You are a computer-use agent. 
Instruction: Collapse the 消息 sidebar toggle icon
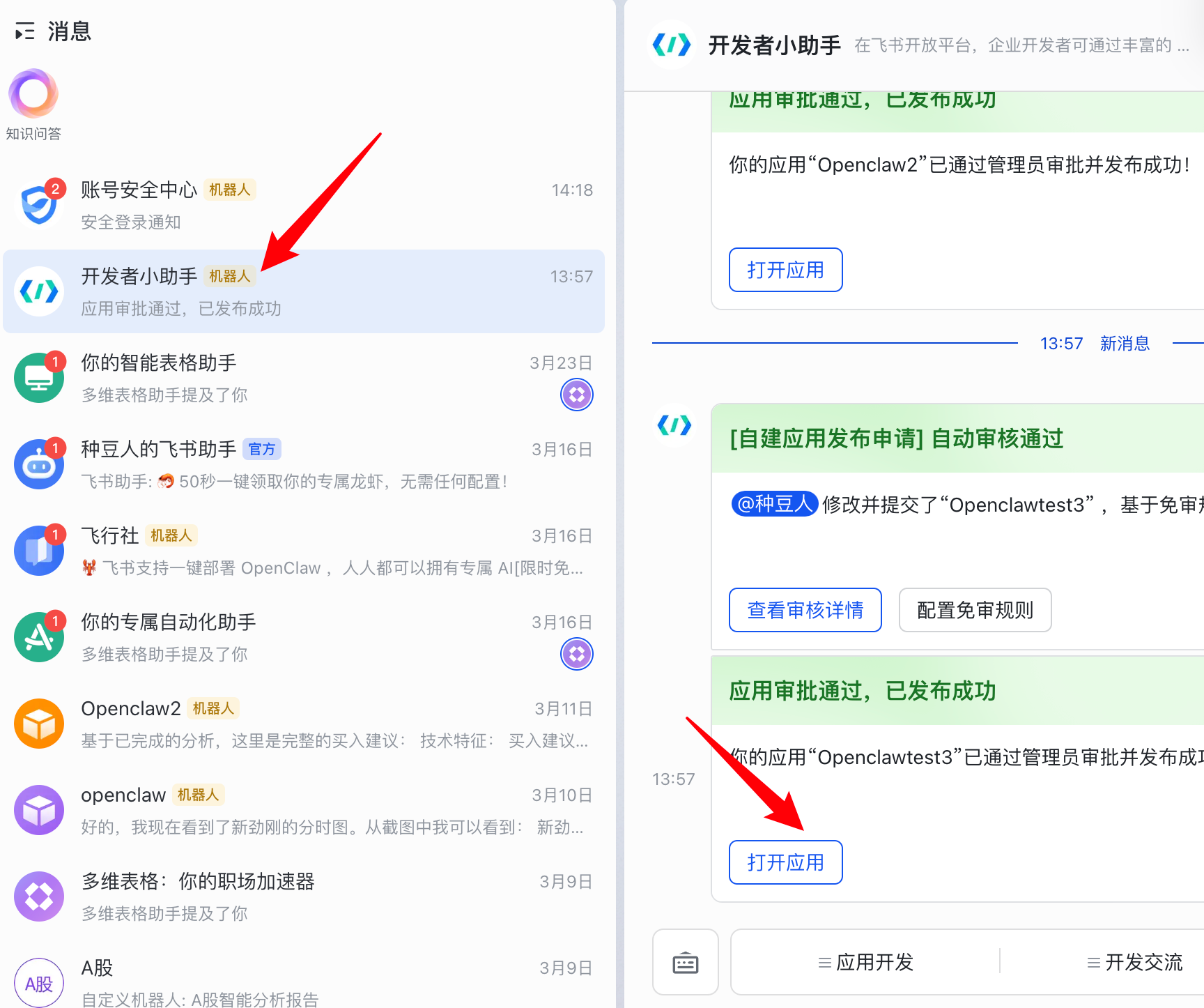pyautogui.click(x=25, y=31)
